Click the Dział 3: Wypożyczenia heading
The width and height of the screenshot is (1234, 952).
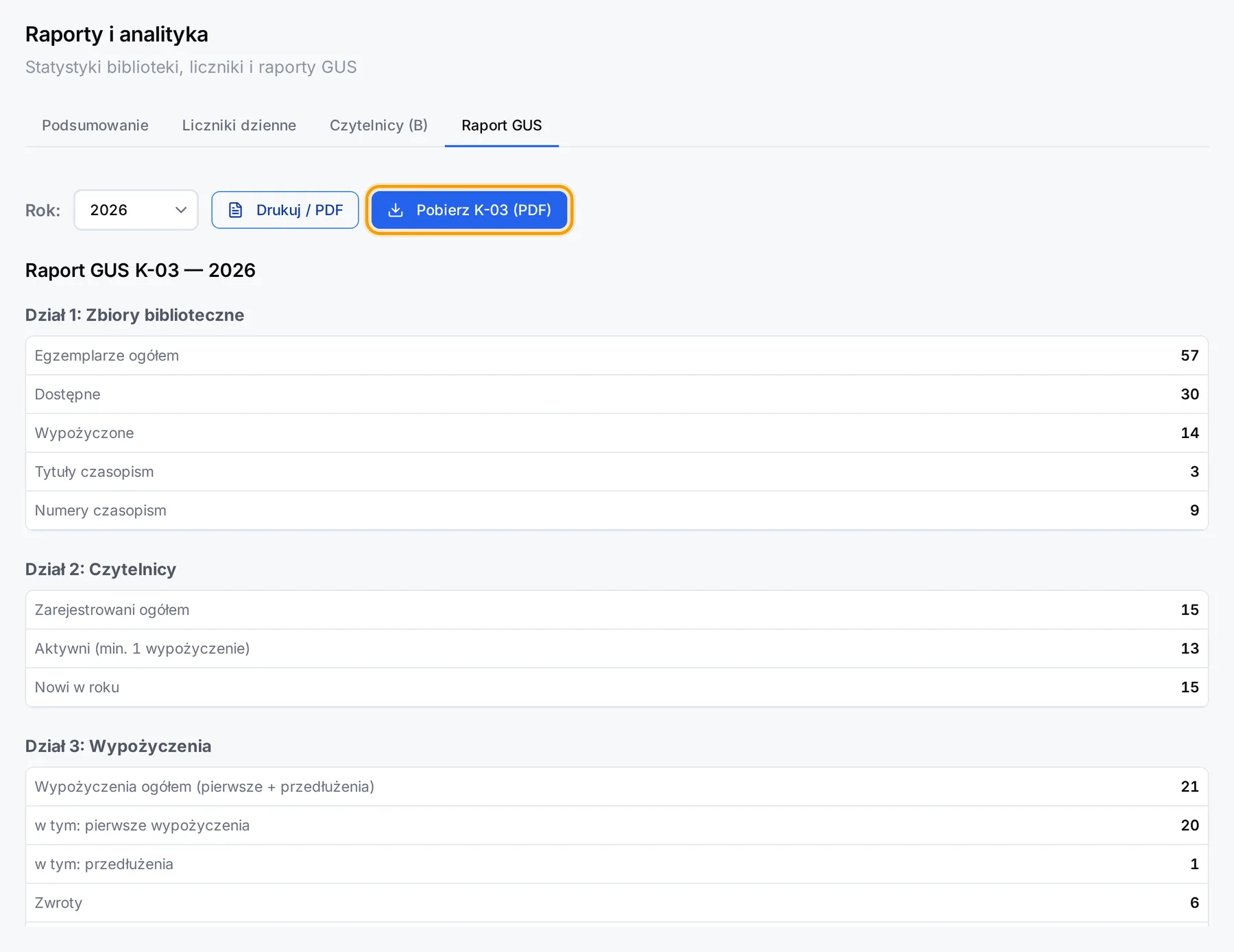[119, 746]
